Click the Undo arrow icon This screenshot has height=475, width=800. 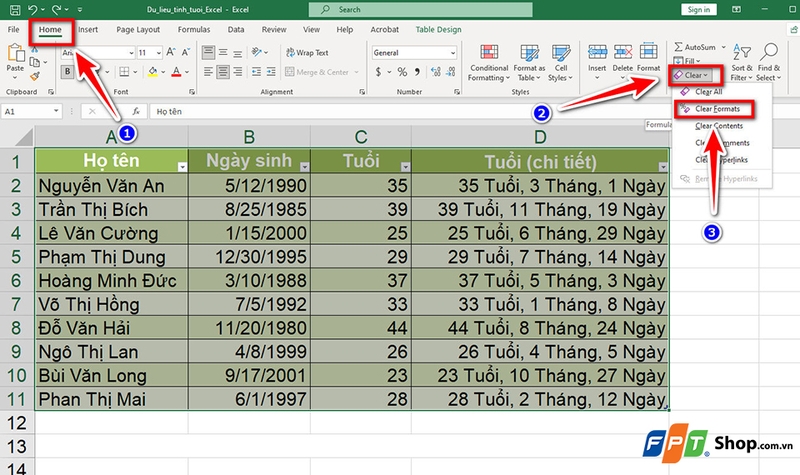[33, 9]
